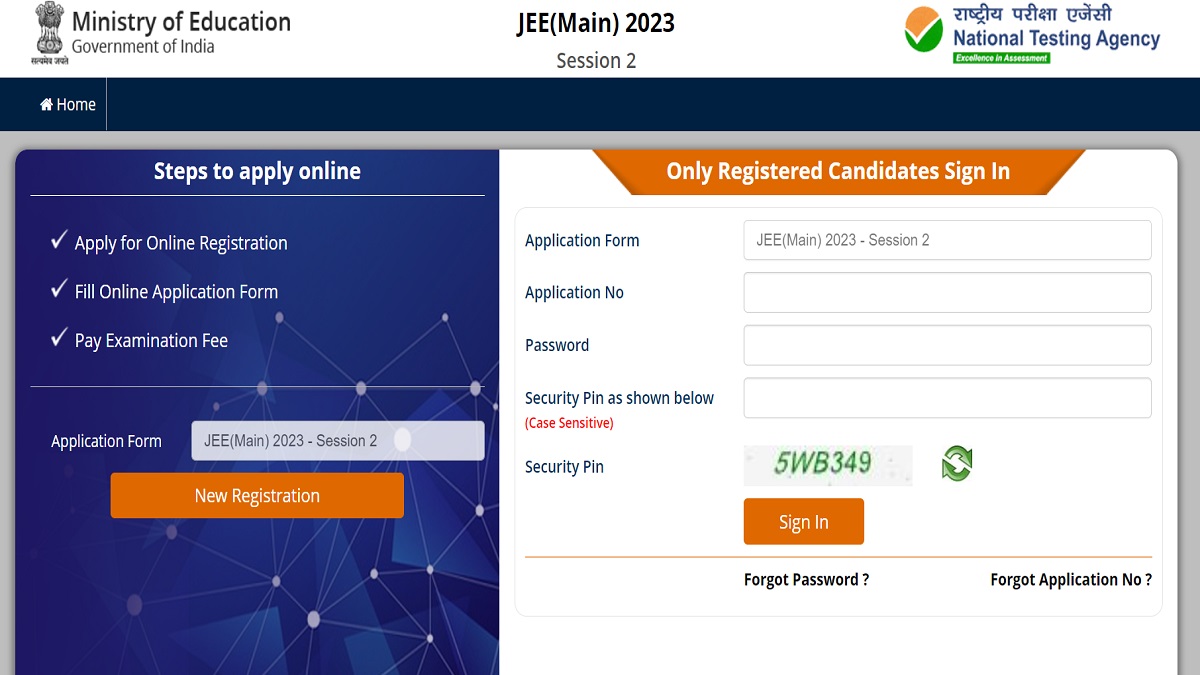This screenshot has width=1200, height=675.
Task: Click the checkmark beside Pay Examination Fee
Action: pyautogui.click(x=59, y=339)
